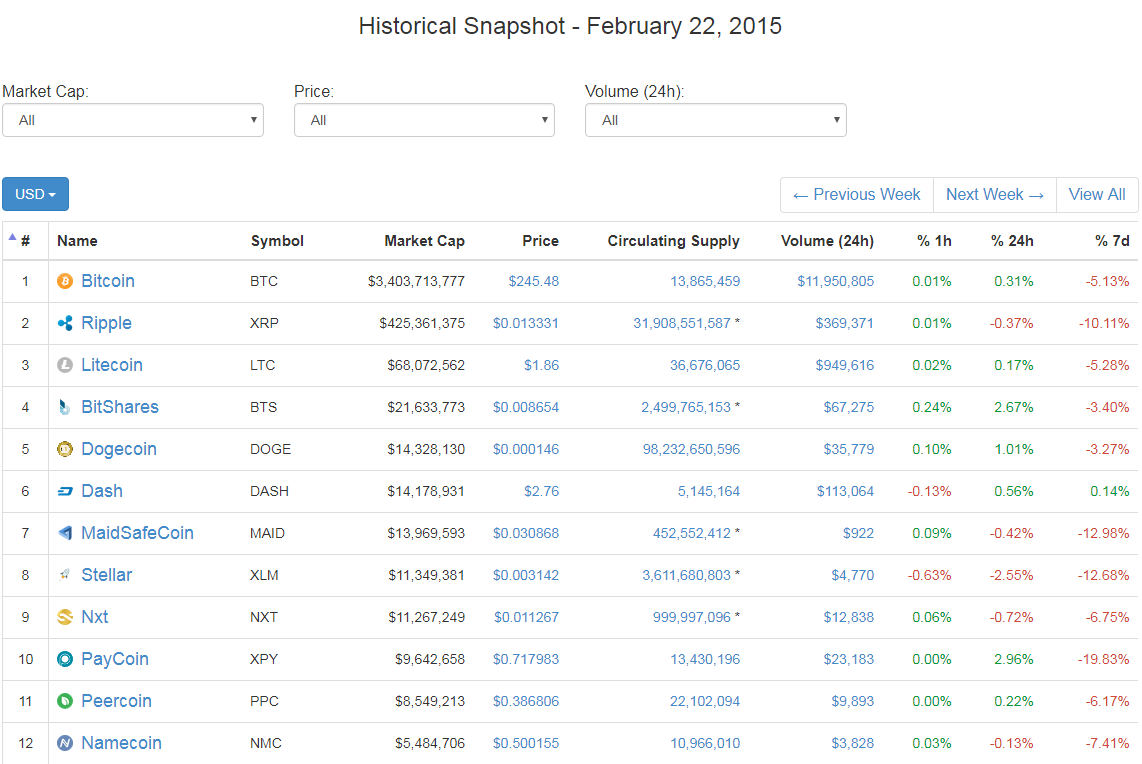Click Litecoin price $1.86
The width and height of the screenshot is (1142, 764).
(x=542, y=365)
